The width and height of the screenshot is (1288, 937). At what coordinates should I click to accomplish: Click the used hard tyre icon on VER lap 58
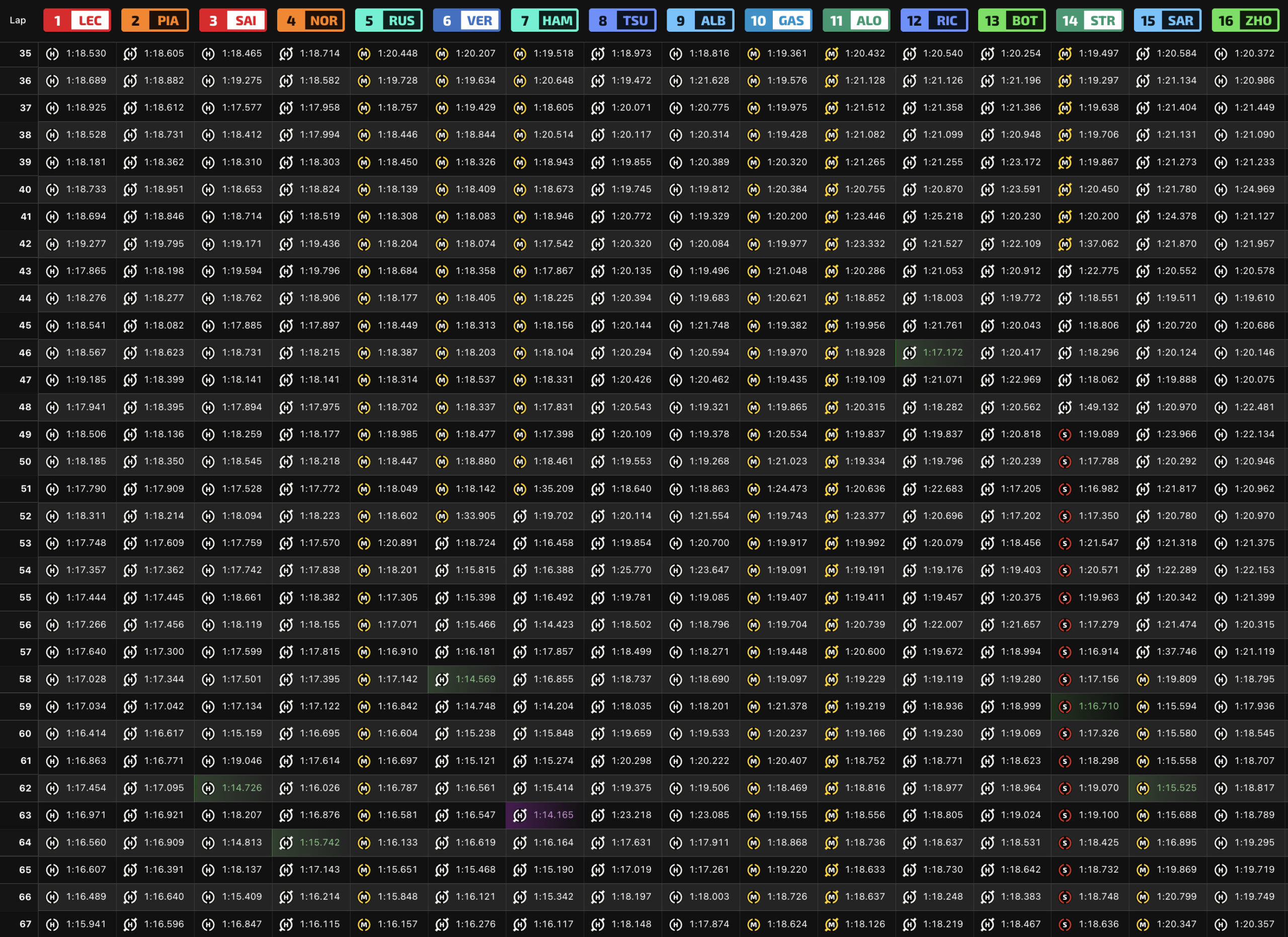click(x=442, y=679)
